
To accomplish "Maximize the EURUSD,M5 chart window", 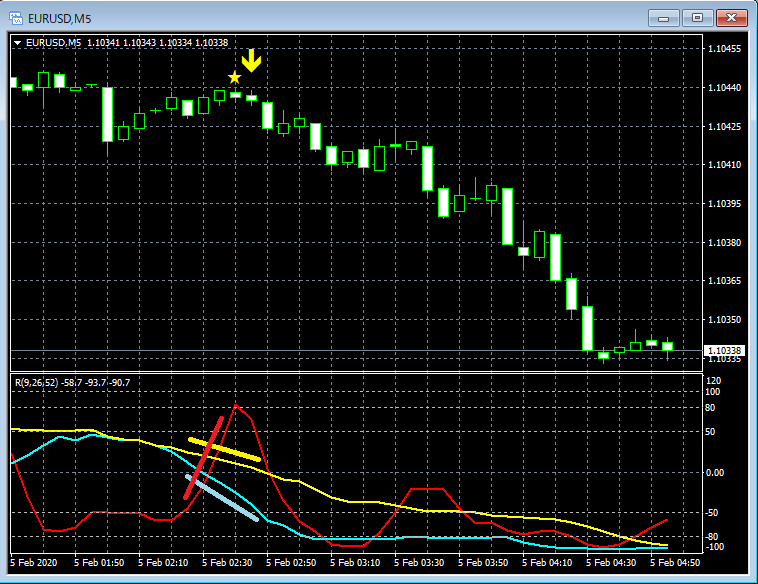I will pyautogui.click(x=697, y=18).
